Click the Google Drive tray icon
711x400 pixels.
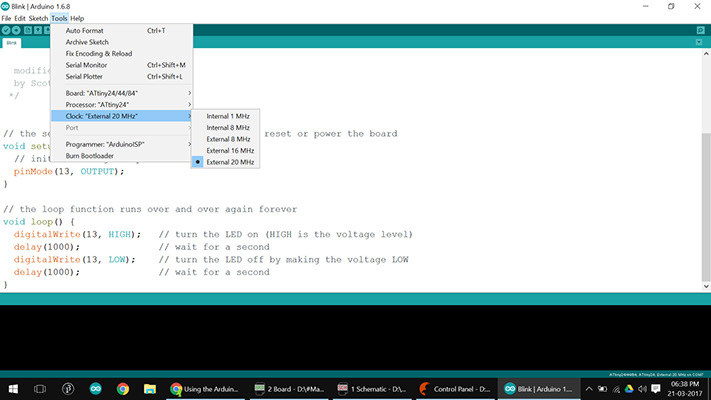pos(629,389)
